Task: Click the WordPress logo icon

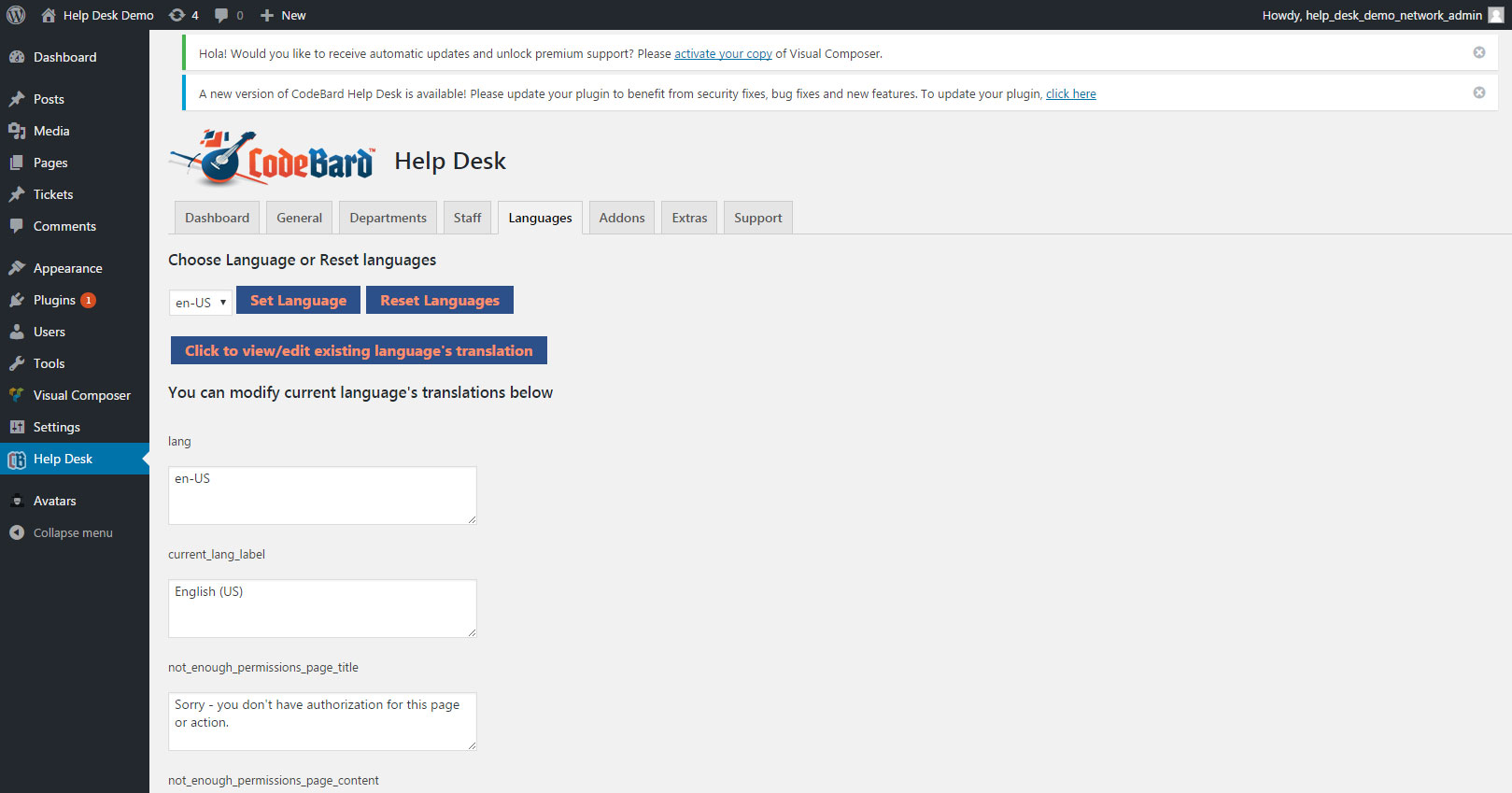Action: tap(16, 15)
